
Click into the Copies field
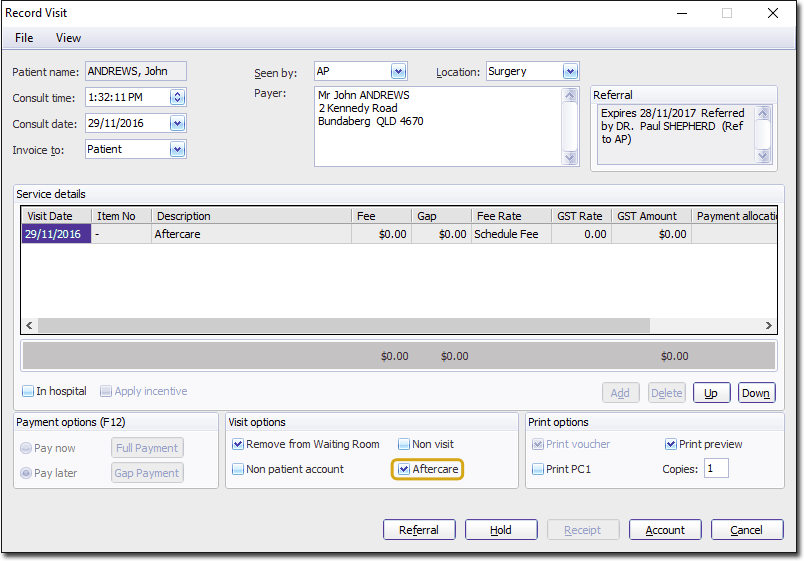point(716,469)
